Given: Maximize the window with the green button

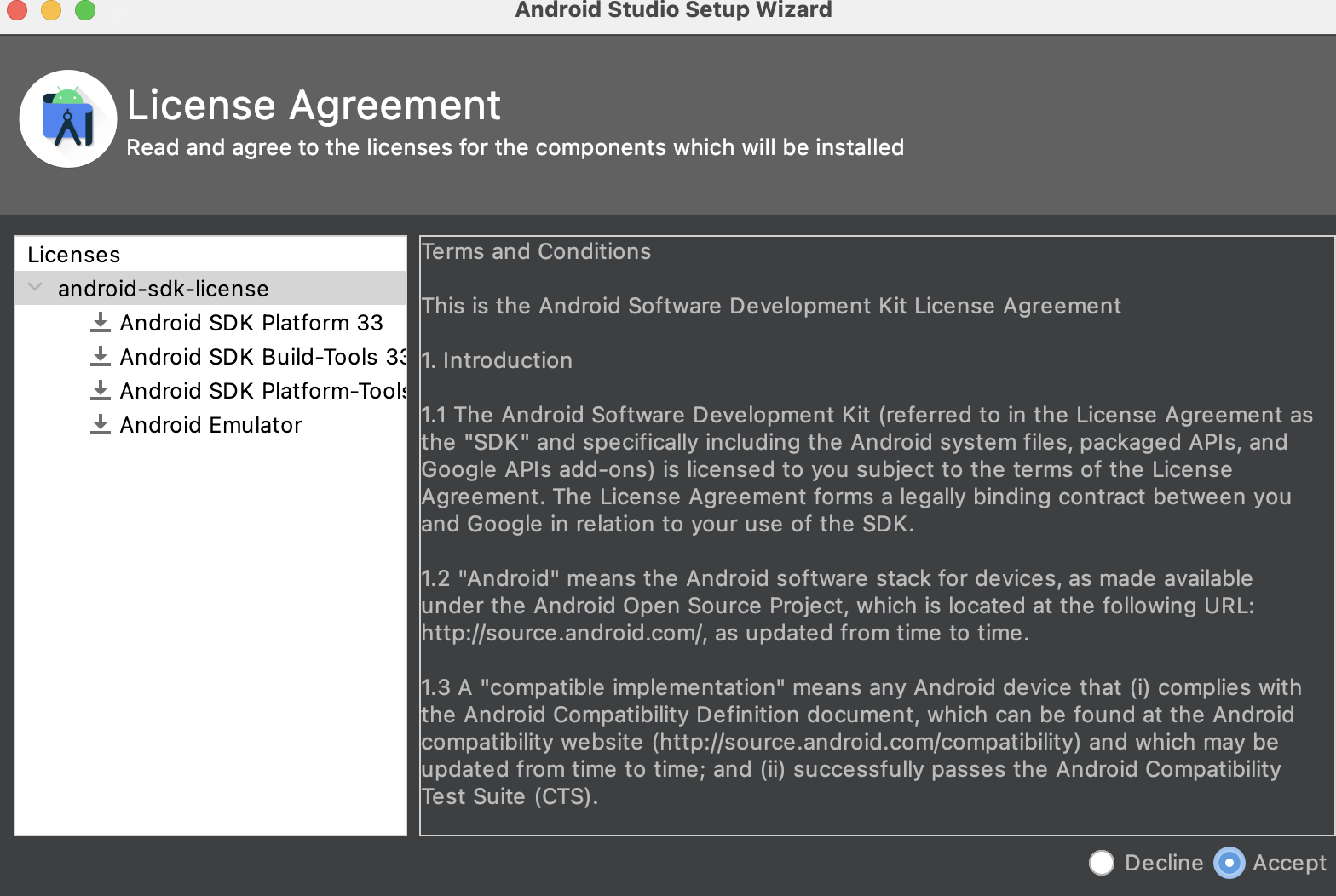Looking at the screenshot, I should [x=85, y=9].
